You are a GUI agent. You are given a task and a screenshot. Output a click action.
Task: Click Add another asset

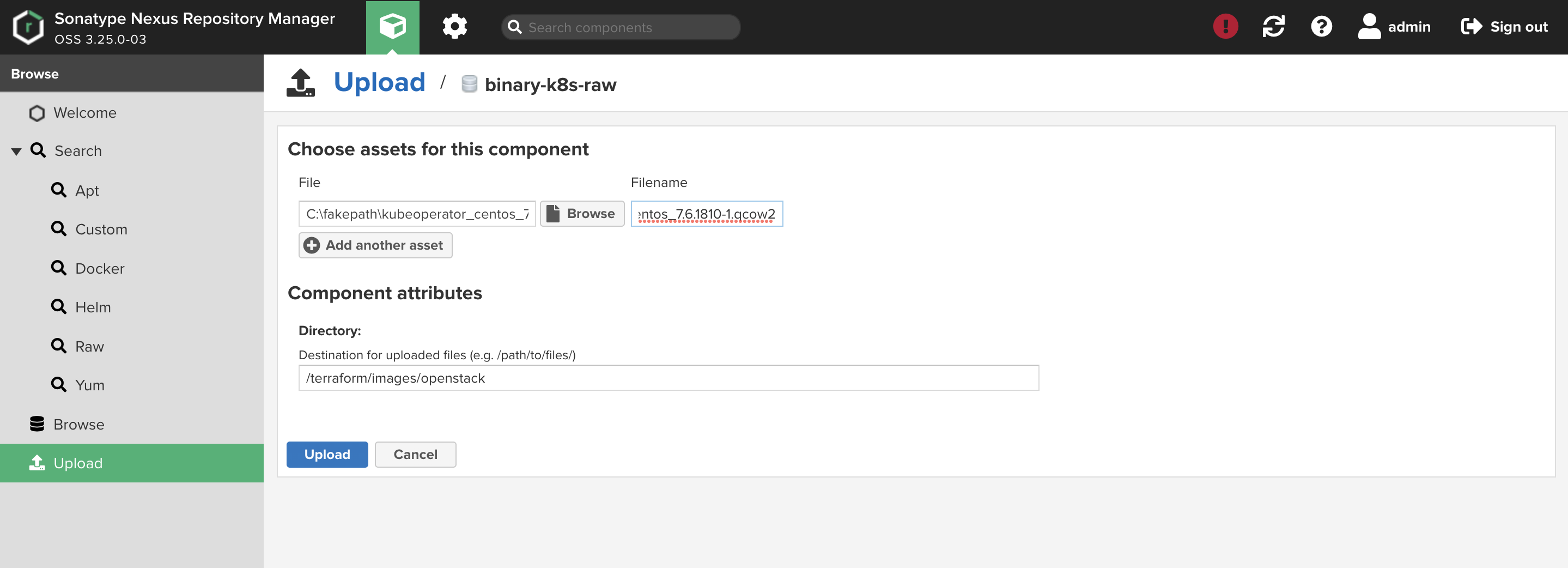tap(375, 245)
